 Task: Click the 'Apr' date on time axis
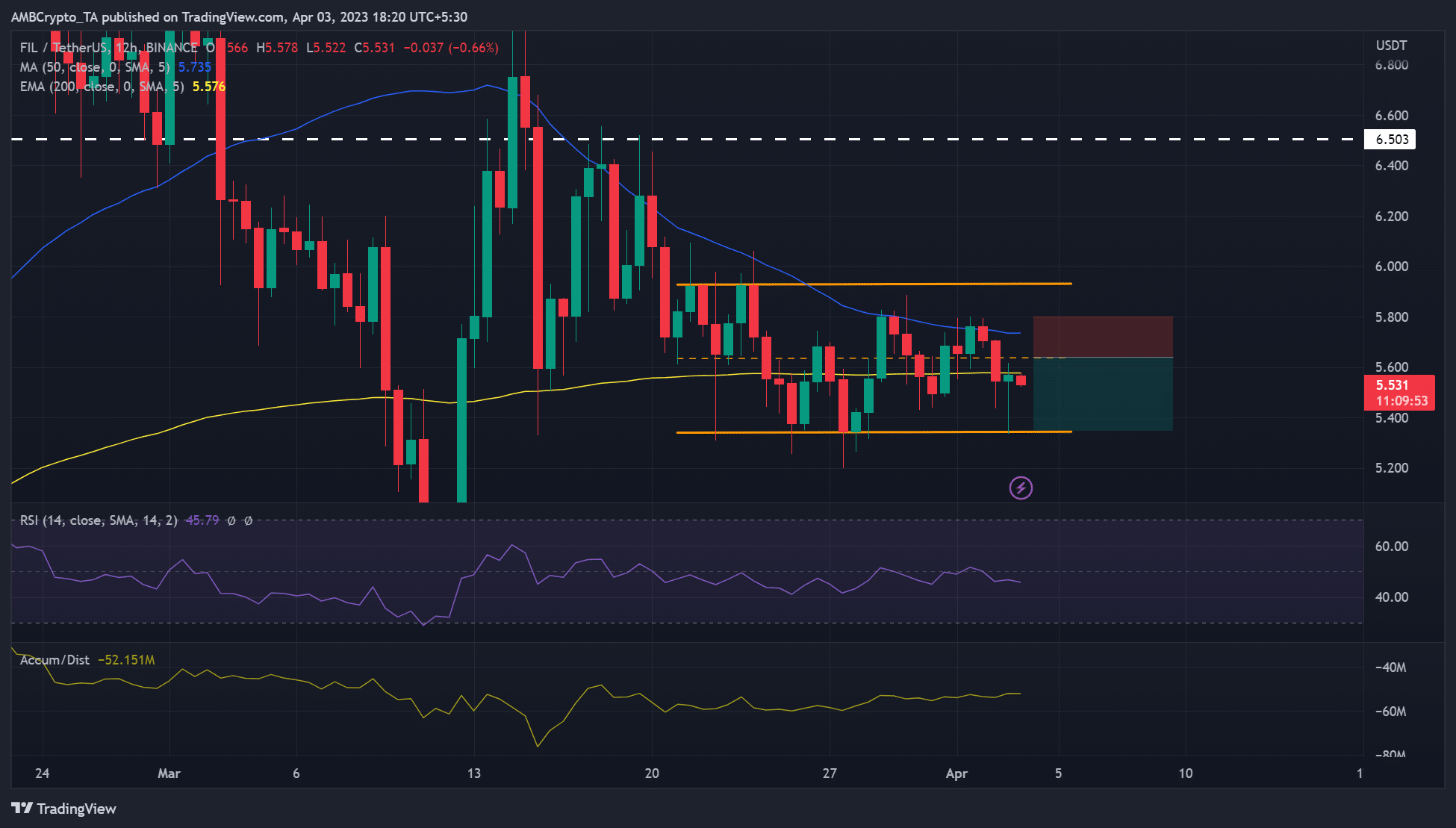(956, 773)
